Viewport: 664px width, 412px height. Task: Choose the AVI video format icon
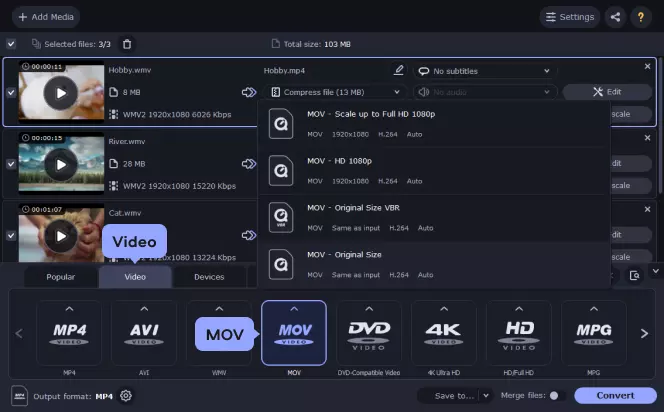[x=144, y=333]
